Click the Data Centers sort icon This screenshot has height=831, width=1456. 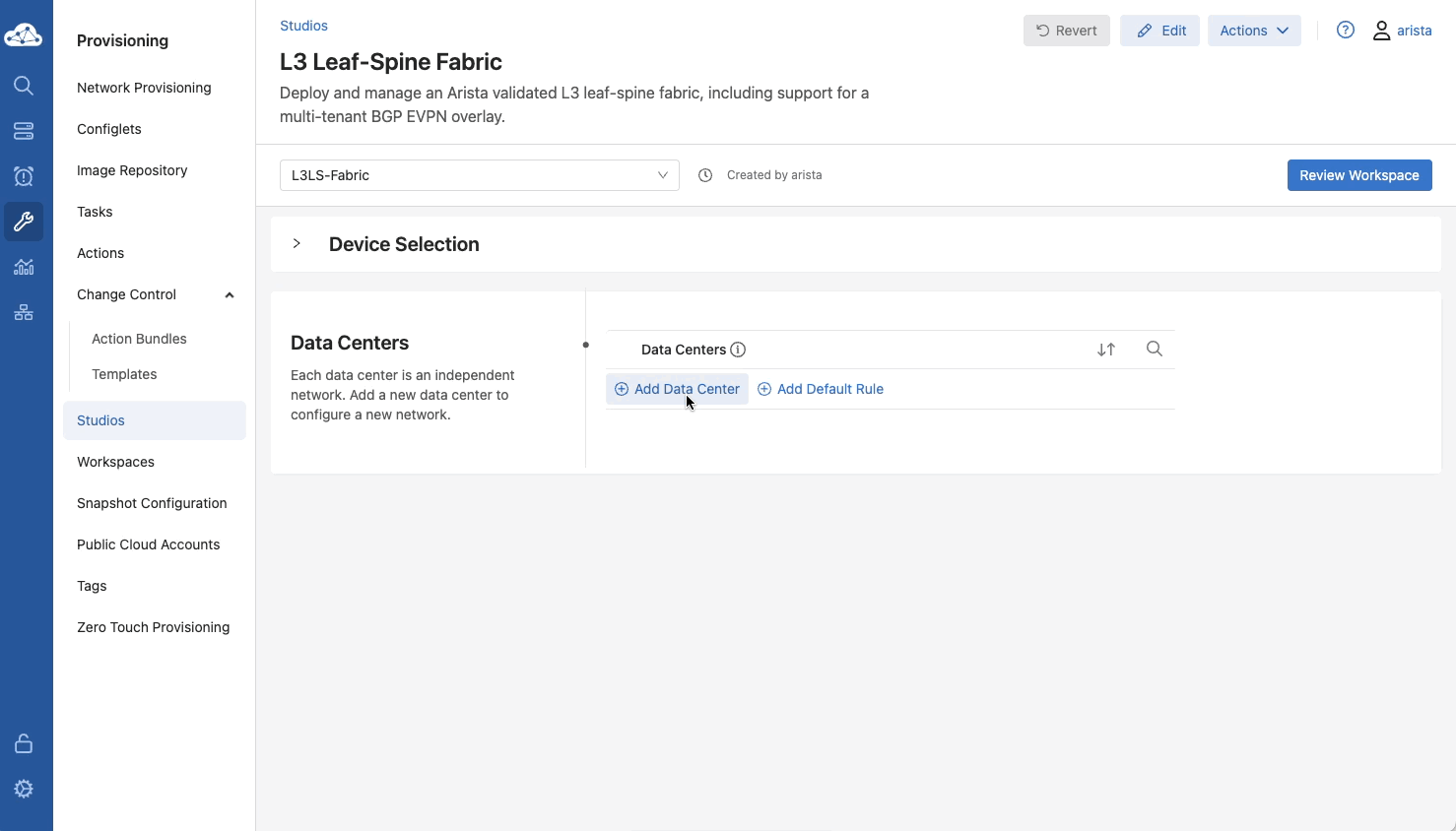point(1106,350)
